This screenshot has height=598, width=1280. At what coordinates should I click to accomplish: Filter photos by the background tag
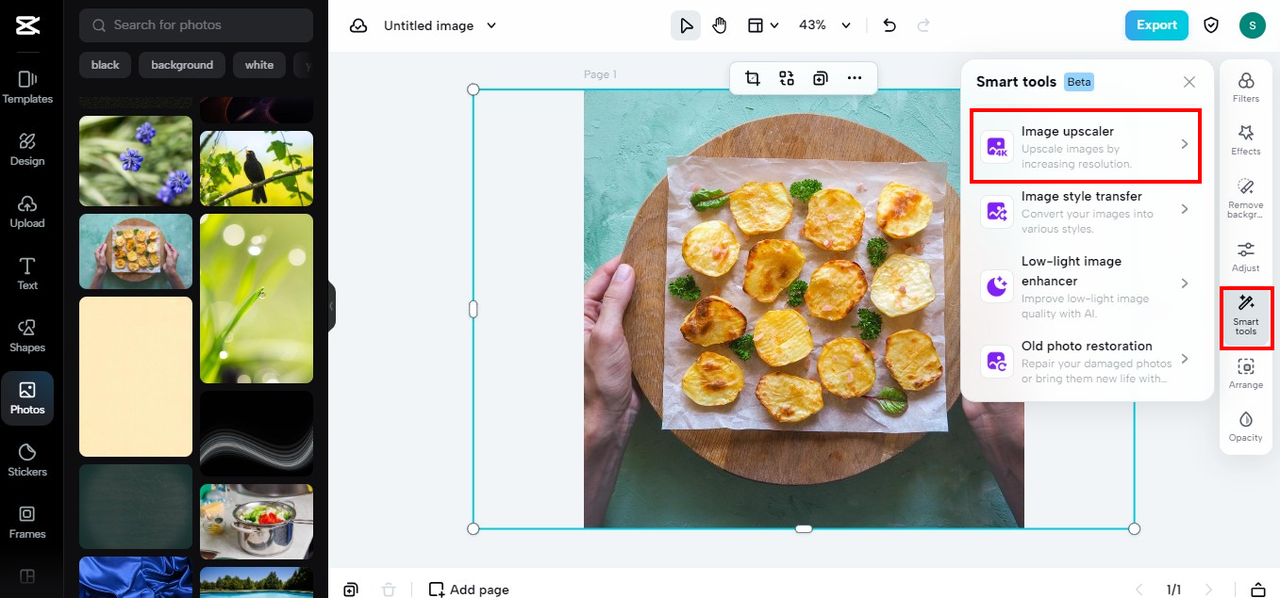coord(182,65)
